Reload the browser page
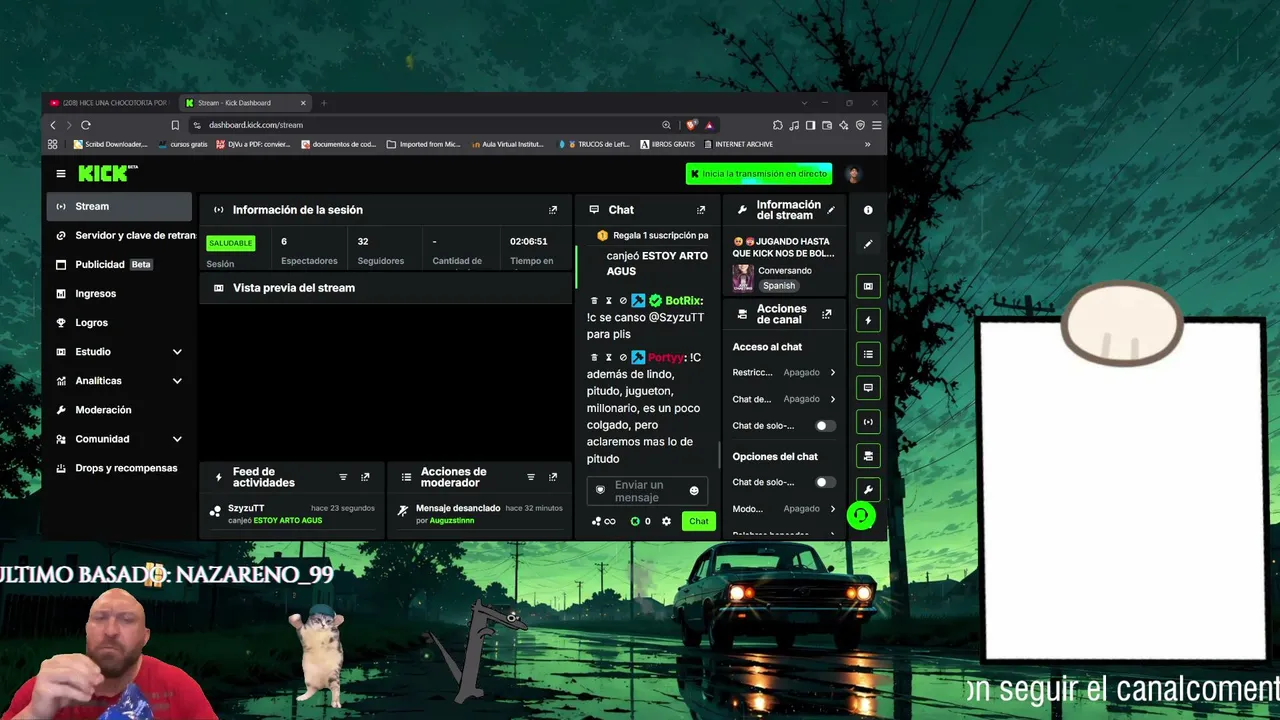Image resolution: width=1280 pixels, height=720 pixels. [86, 125]
